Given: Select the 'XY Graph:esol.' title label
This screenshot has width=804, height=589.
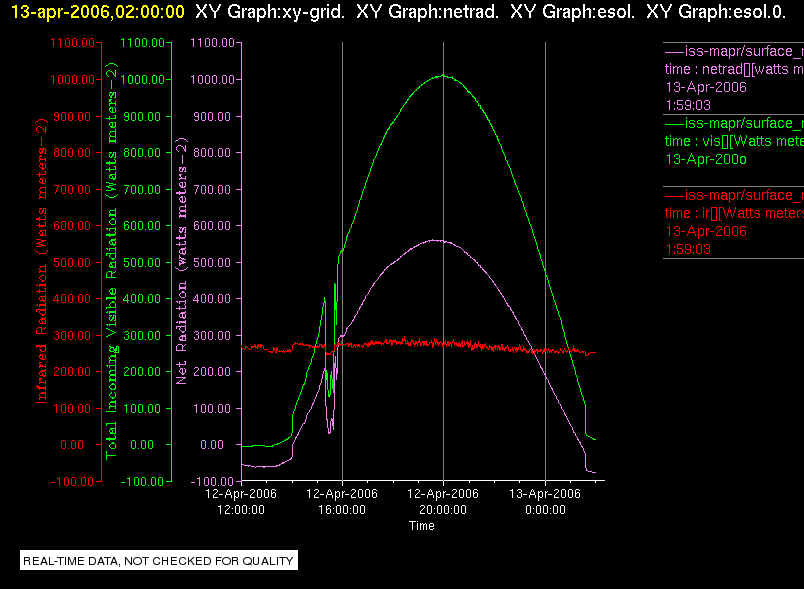Looking at the screenshot, I should pos(572,12).
